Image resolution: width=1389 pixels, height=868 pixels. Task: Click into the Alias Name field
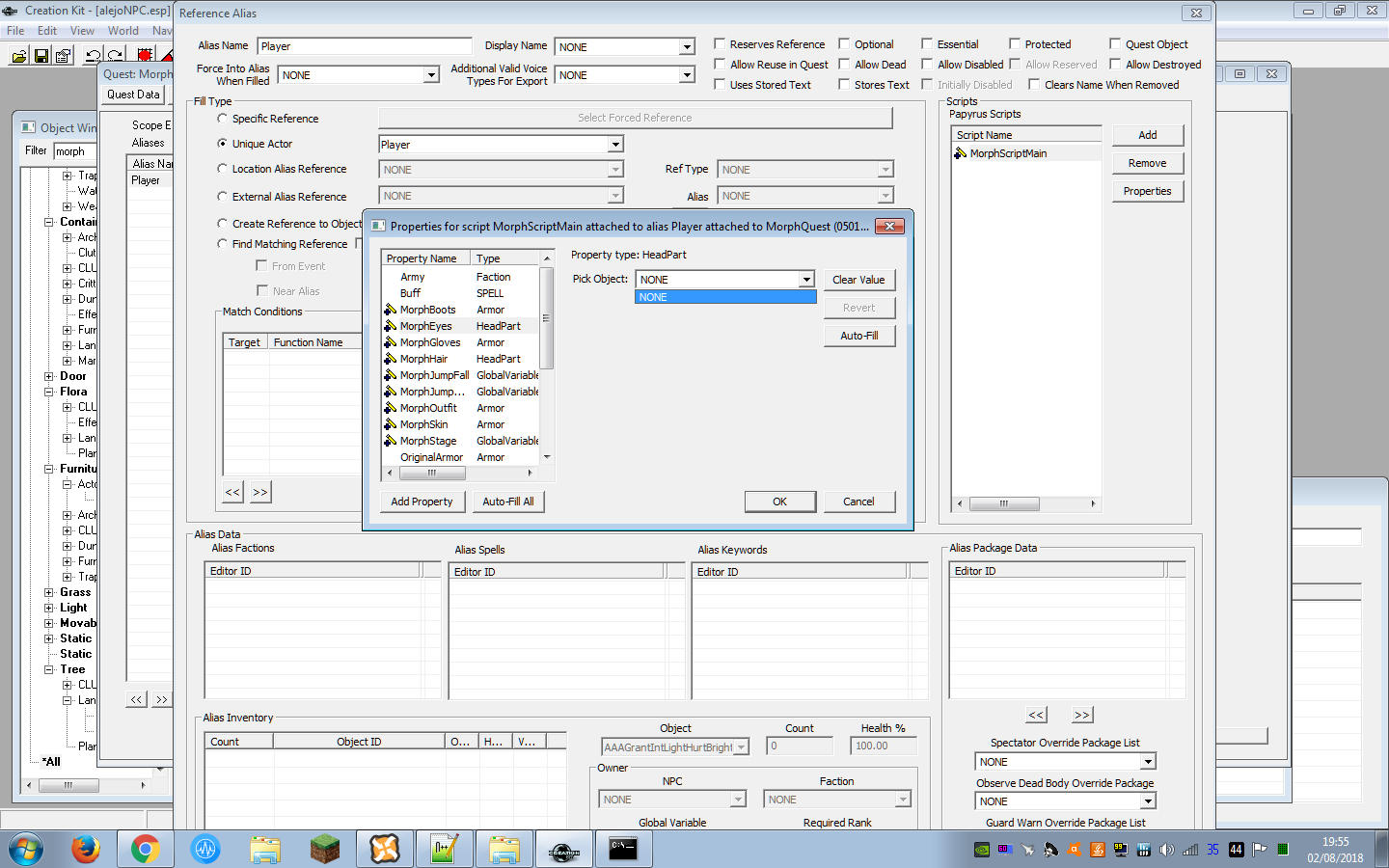[x=365, y=46]
